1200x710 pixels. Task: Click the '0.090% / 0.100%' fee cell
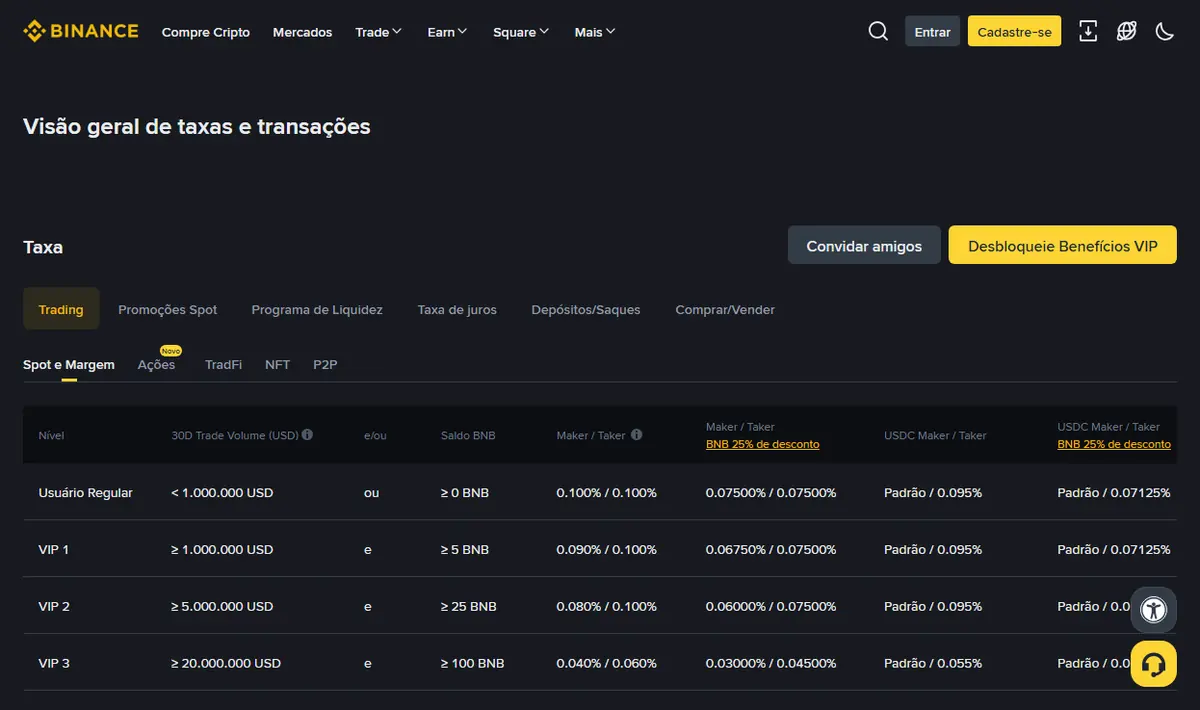[x=607, y=549]
